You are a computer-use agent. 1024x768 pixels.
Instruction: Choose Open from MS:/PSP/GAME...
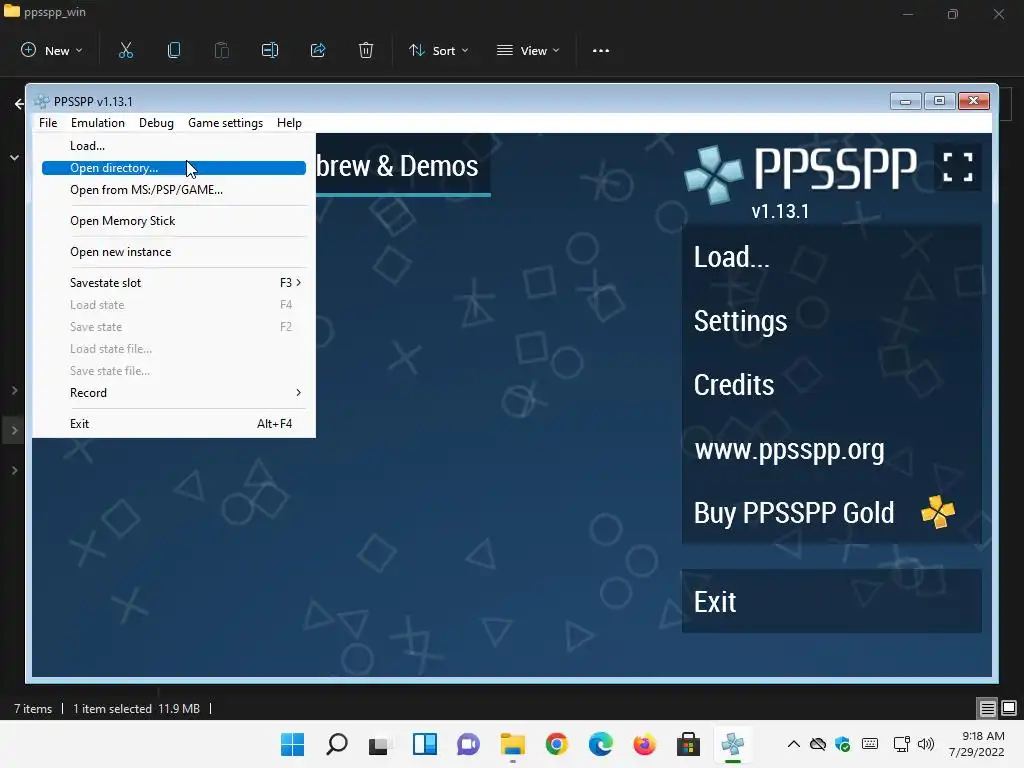pos(174,190)
